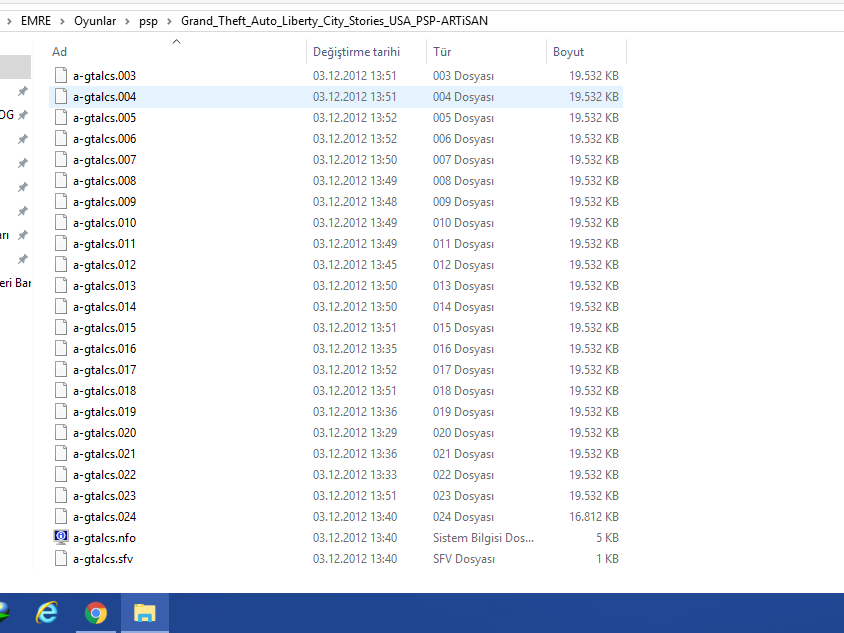Image resolution: width=844 pixels, height=633 pixels.
Task: Sort by the Tür column header
Action: [x=442, y=52]
